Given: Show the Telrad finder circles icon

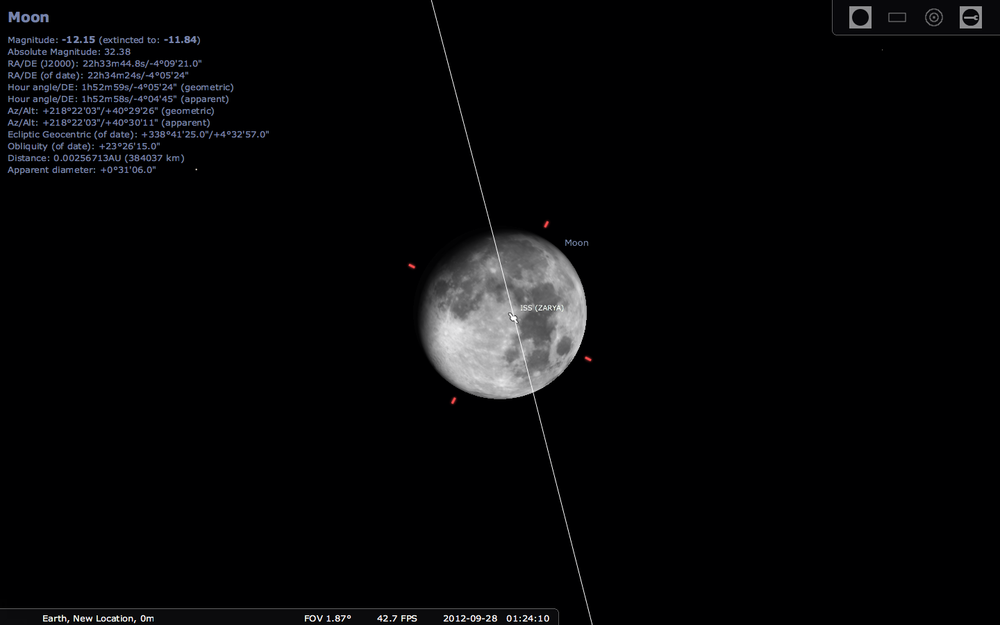Looking at the screenshot, I should coord(933,17).
